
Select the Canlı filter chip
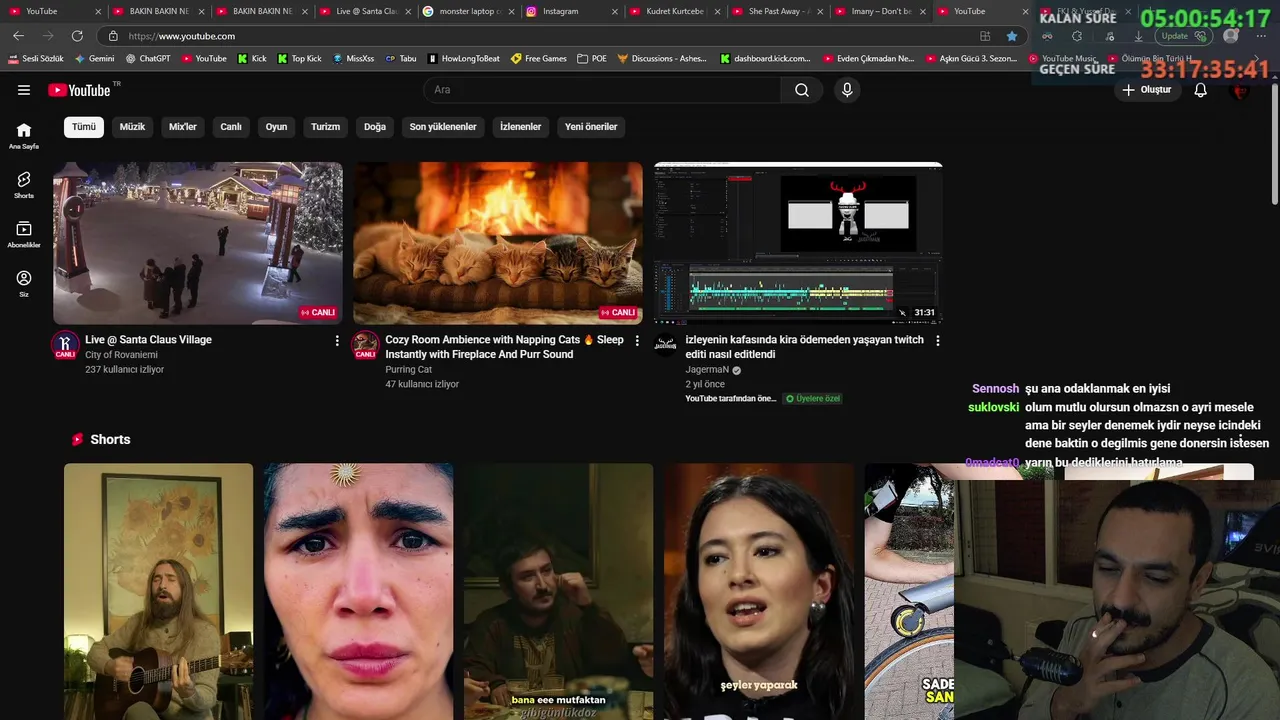coord(231,127)
